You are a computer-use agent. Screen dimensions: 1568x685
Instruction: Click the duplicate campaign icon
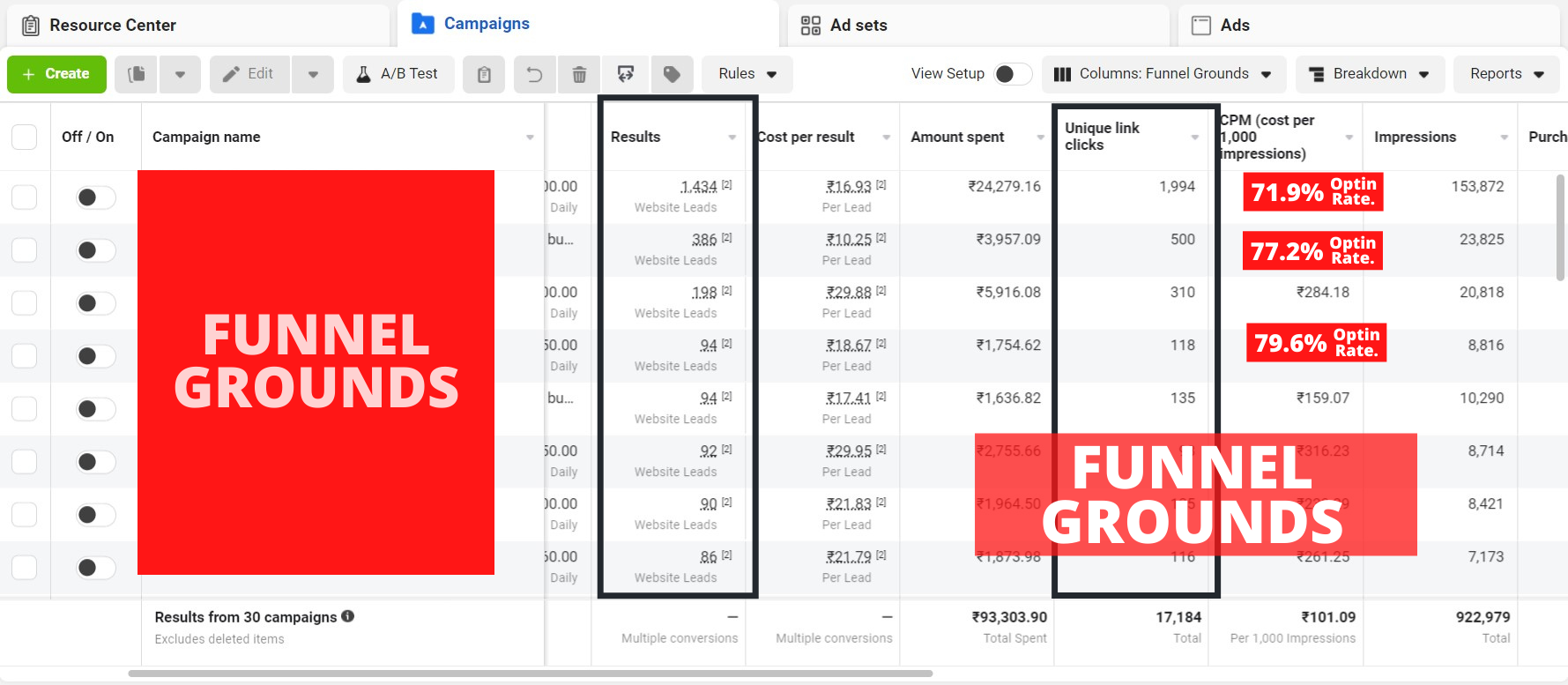tap(137, 74)
